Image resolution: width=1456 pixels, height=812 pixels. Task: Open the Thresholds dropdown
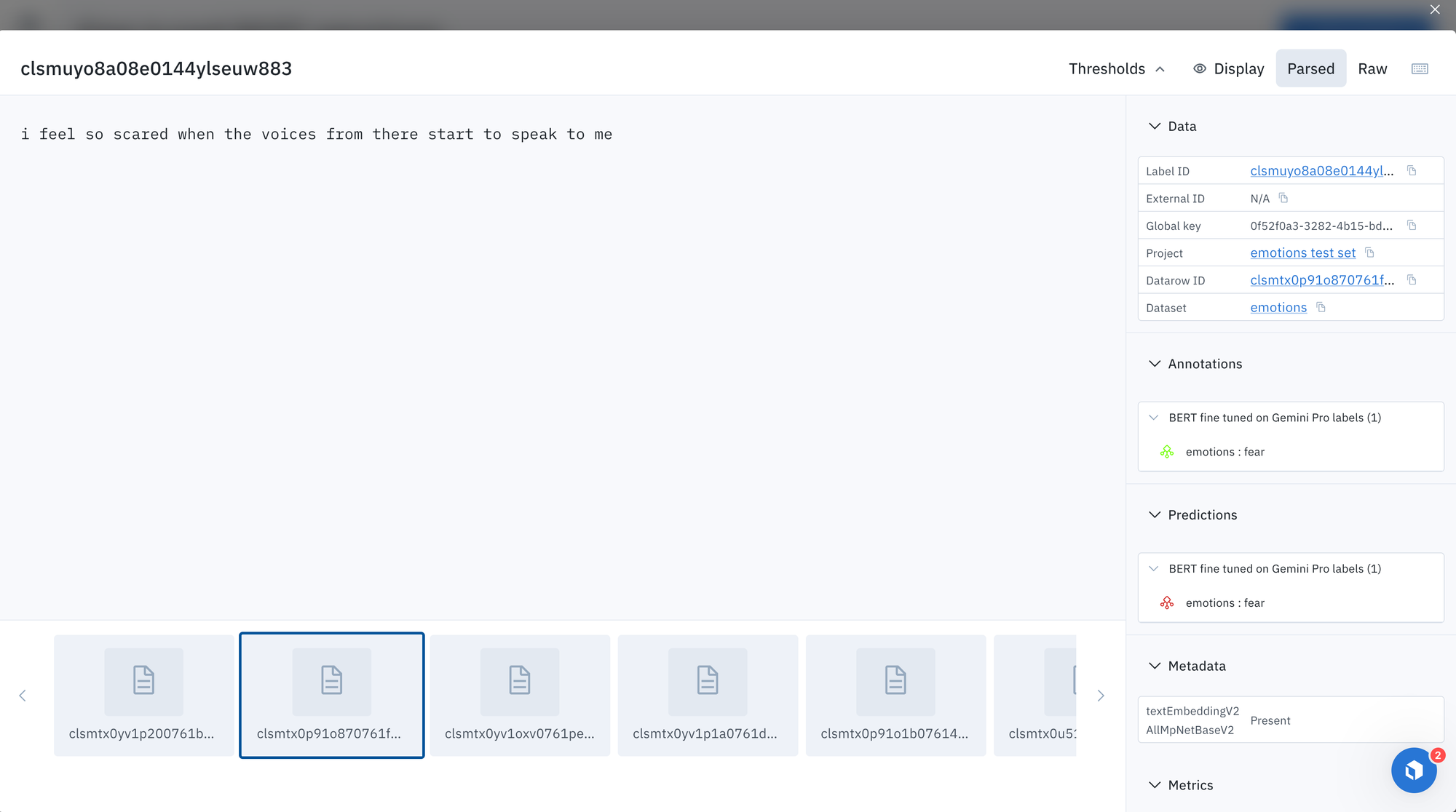tap(1117, 68)
